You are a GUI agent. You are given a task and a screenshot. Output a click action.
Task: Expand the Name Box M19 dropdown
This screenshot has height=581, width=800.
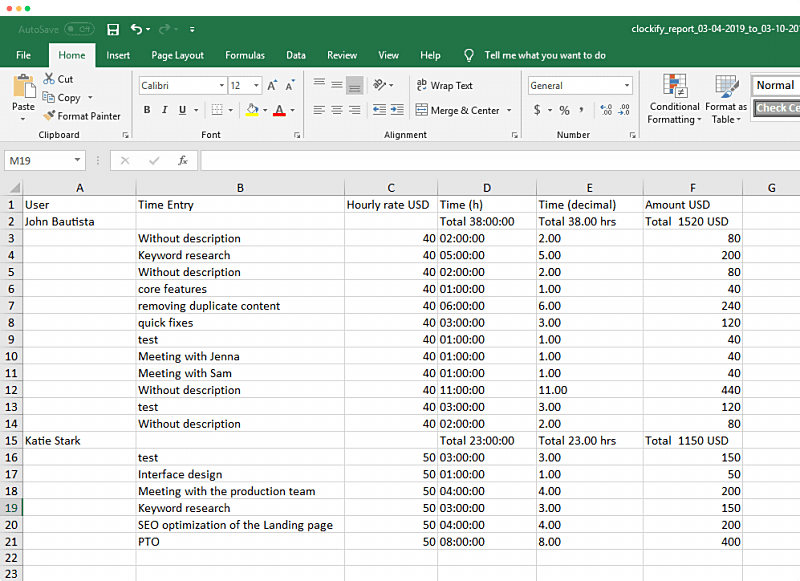pos(77,160)
